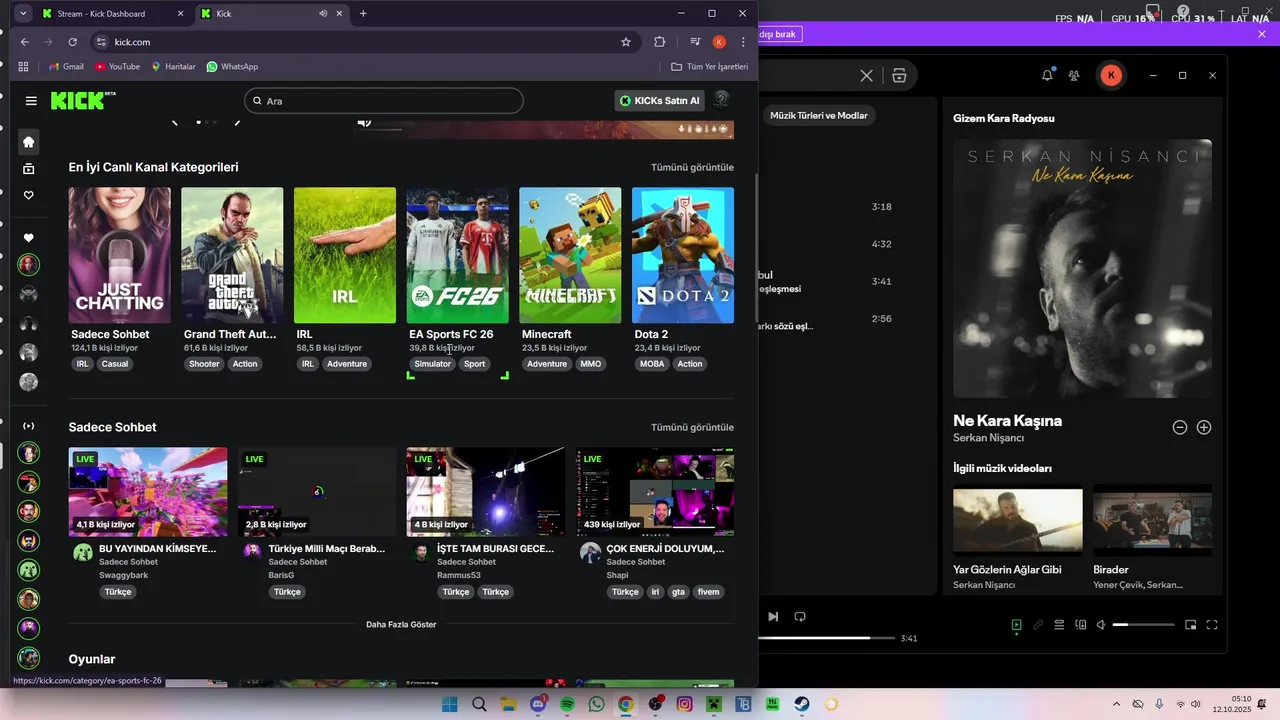Open YouTube bookmark
1280x720 pixels.
[117, 67]
